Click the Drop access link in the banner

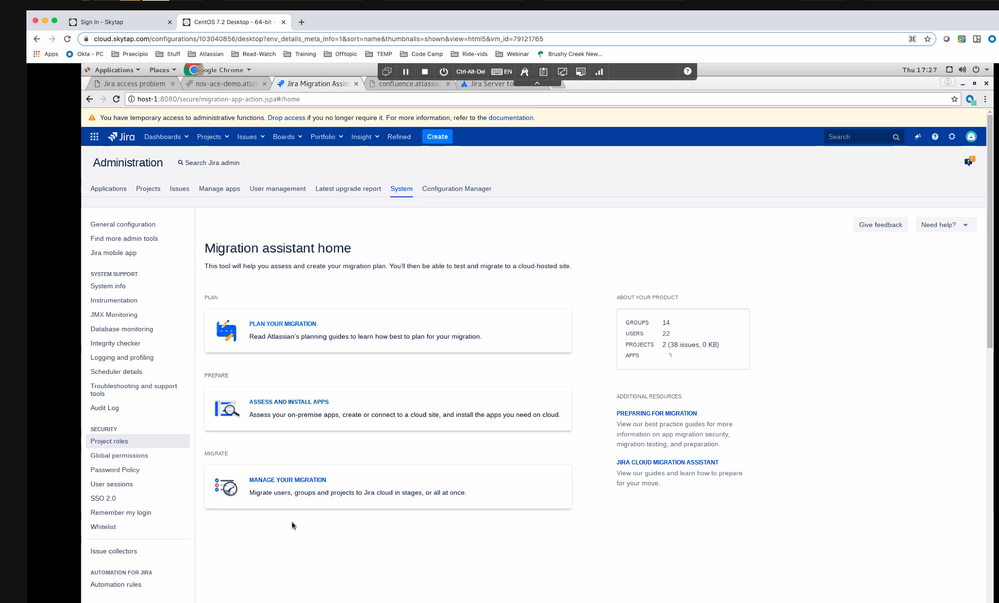pos(286,117)
